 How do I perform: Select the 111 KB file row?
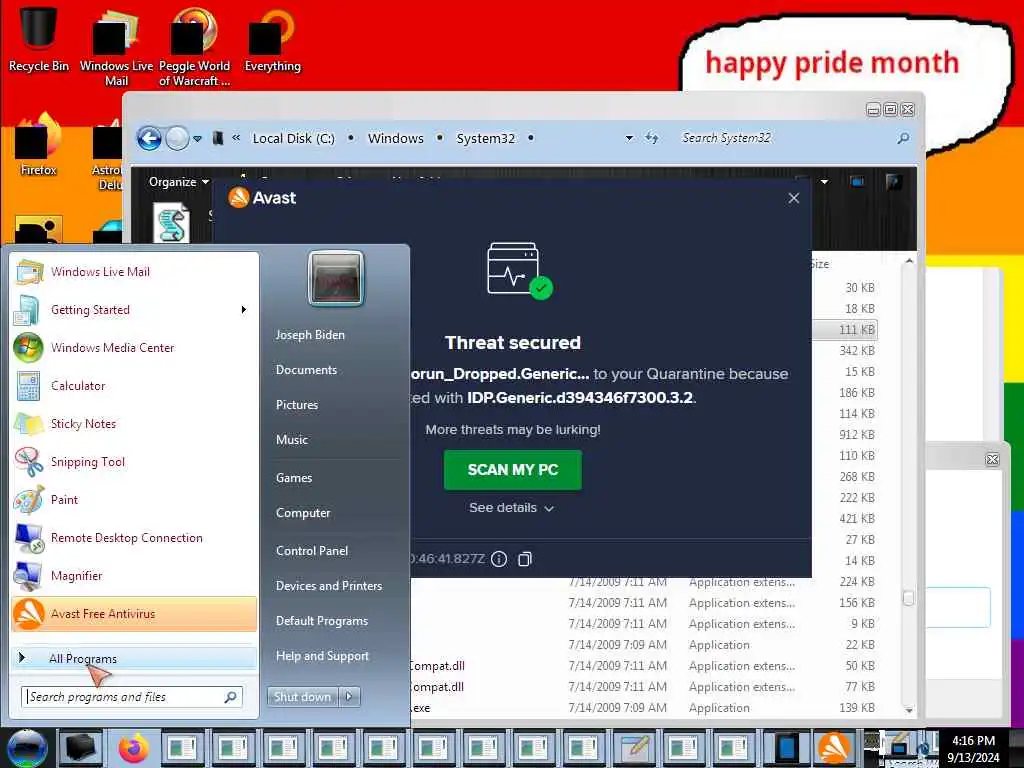[844, 330]
